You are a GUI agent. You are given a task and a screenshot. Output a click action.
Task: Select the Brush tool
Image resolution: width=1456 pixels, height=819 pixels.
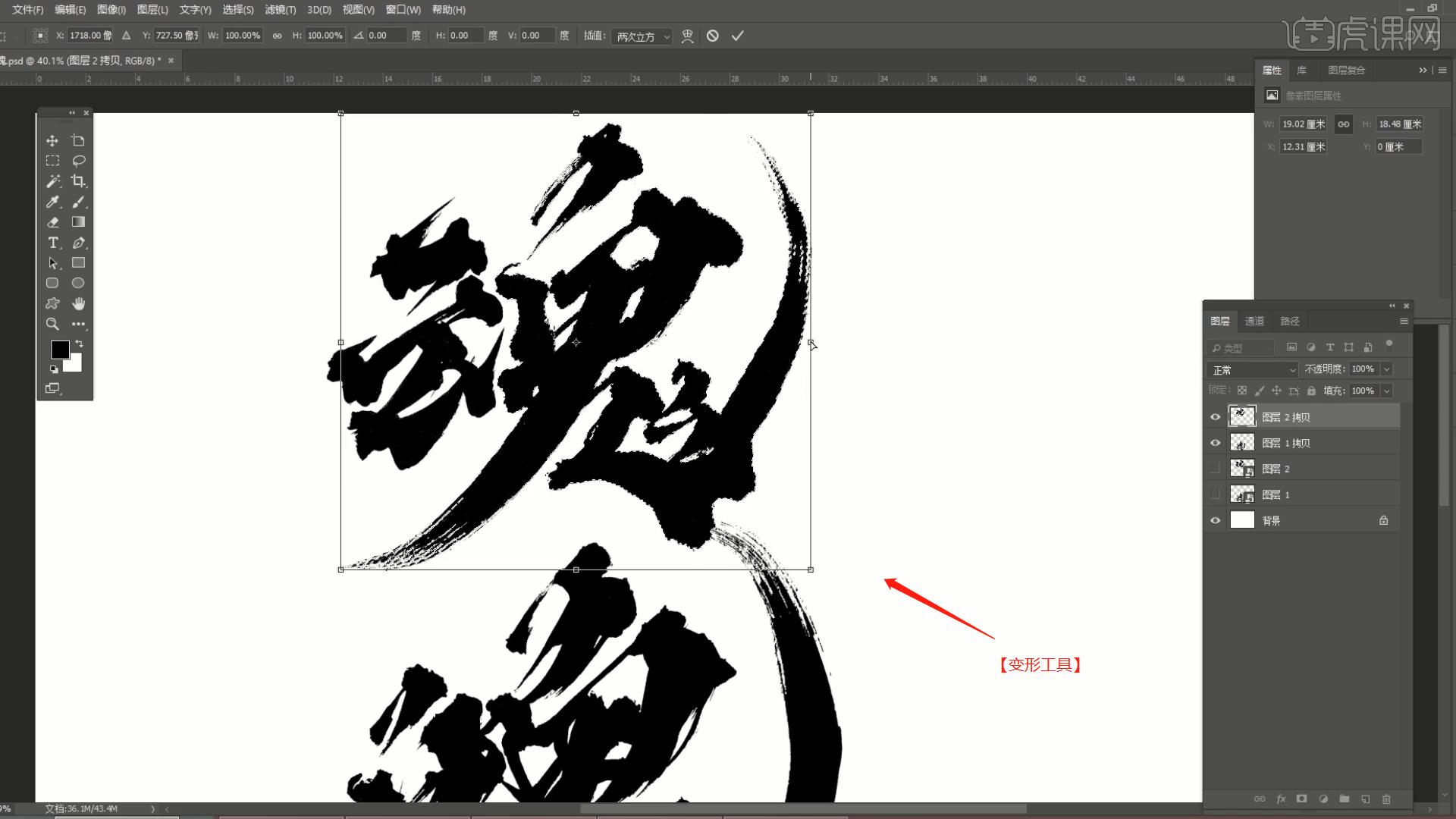coord(78,202)
